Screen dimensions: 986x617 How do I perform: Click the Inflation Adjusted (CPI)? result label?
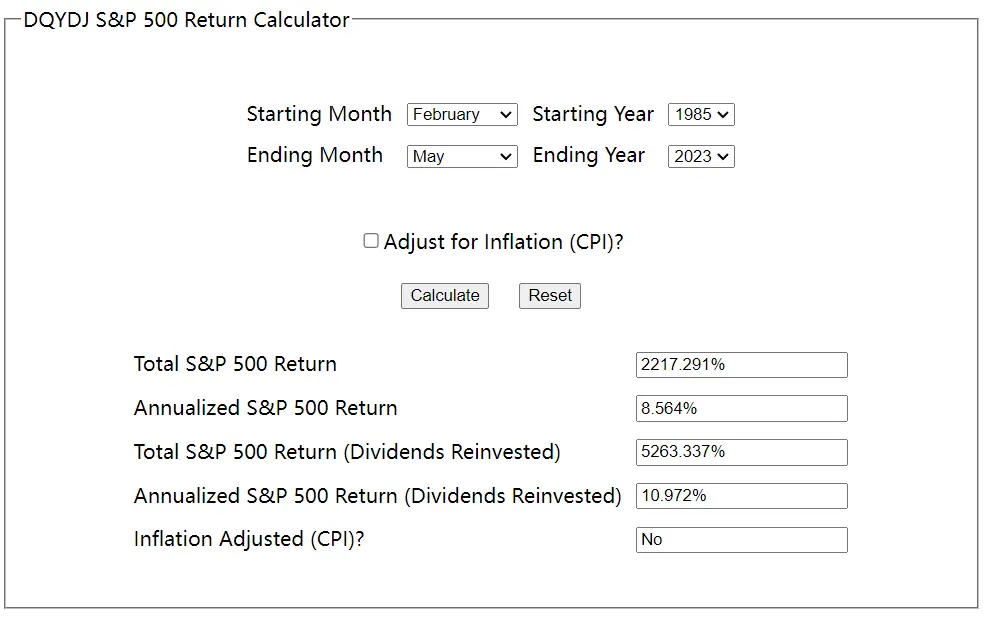click(249, 540)
